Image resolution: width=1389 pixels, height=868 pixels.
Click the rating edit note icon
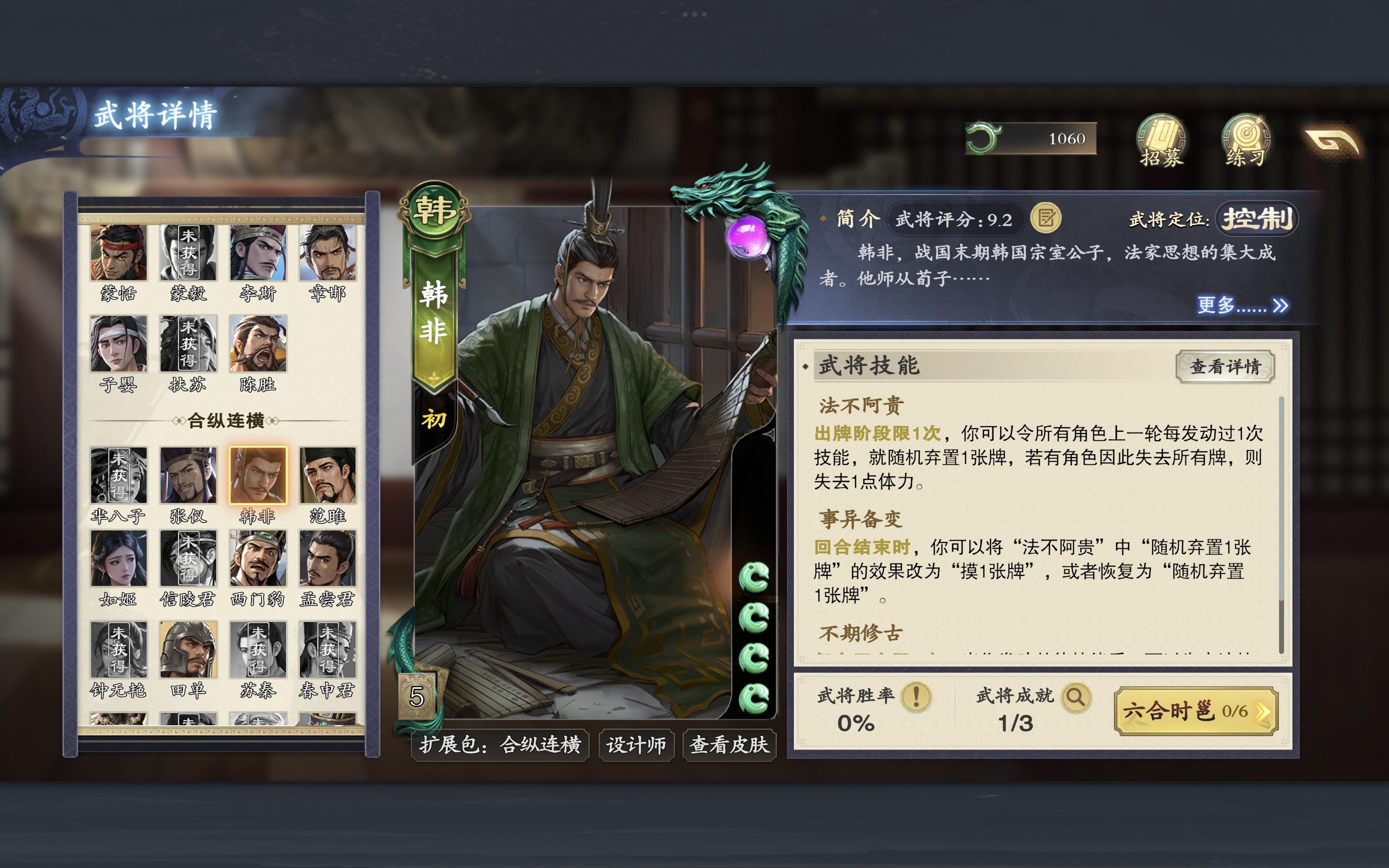point(1045,219)
